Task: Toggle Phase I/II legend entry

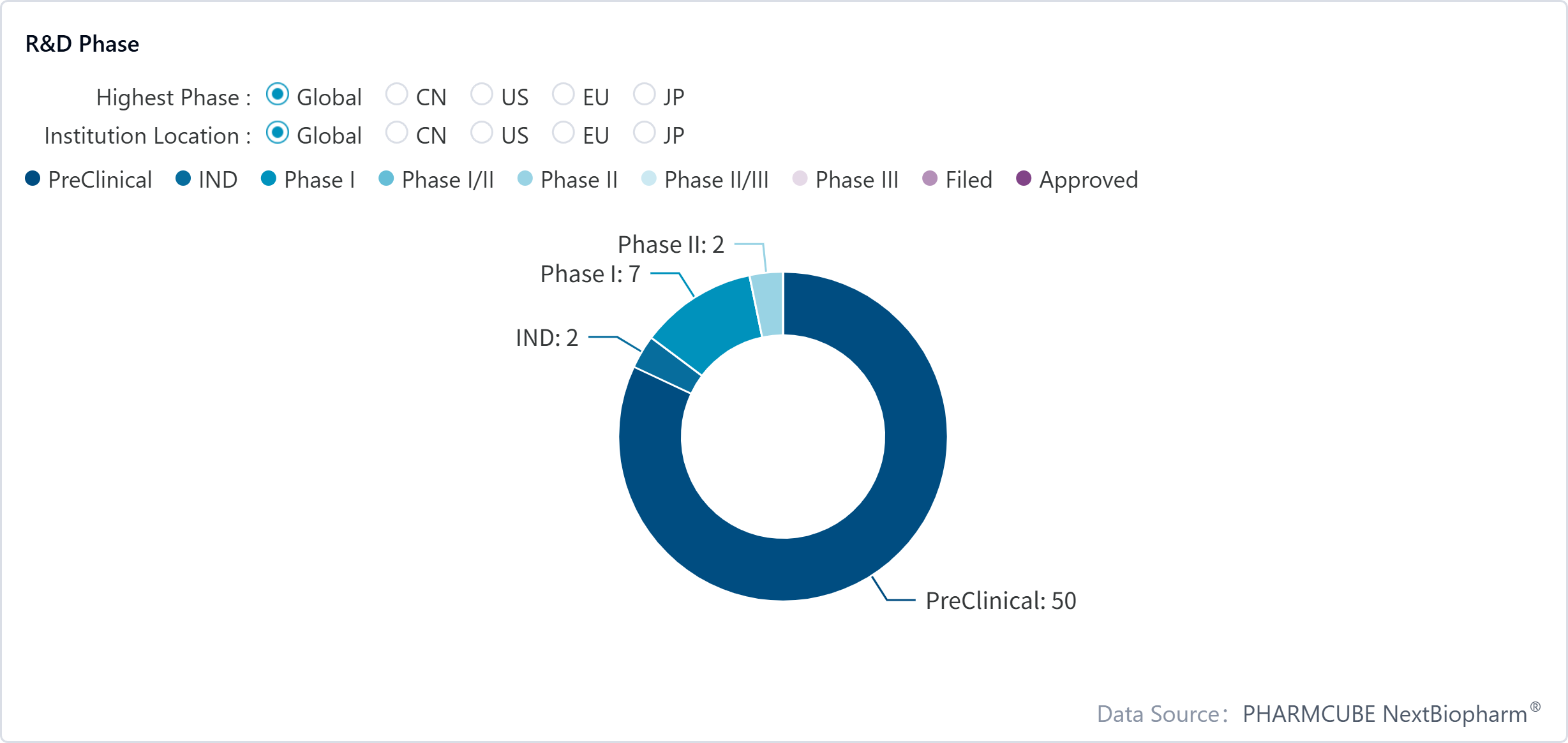Action: pos(386,179)
